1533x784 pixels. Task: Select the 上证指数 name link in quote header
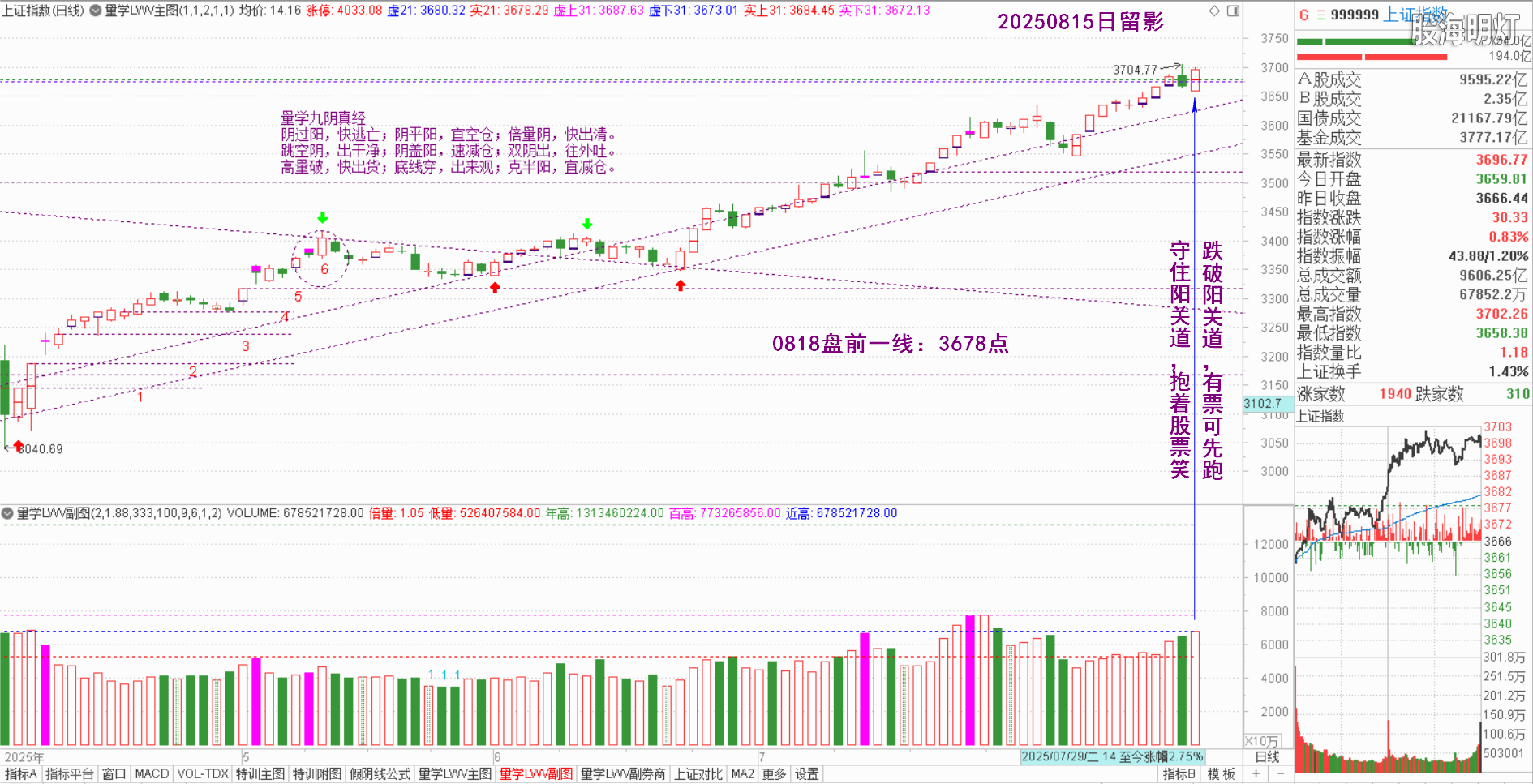[x=1416, y=15]
